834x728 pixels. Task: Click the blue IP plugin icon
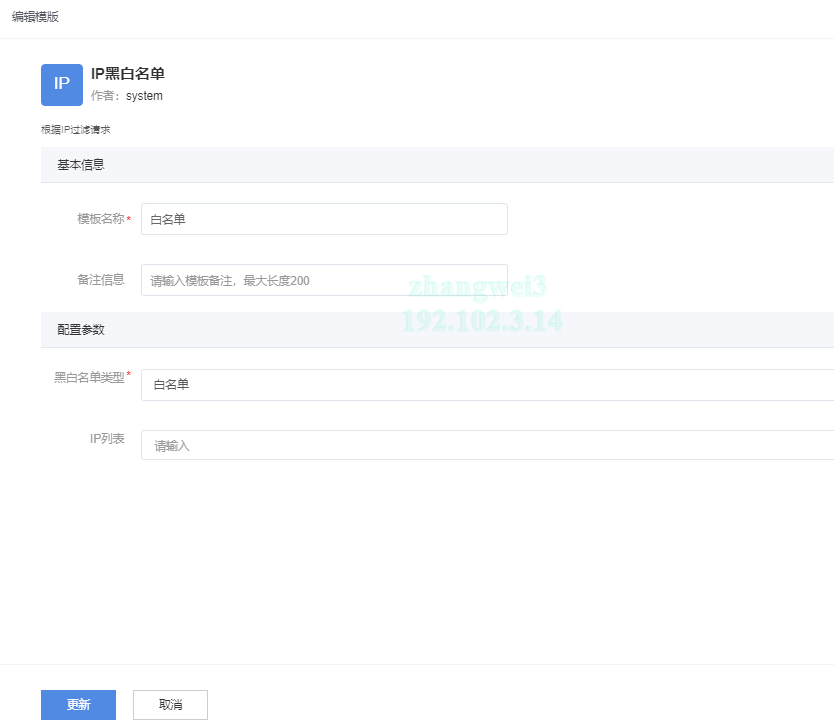pyautogui.click(x=62, y=84)
